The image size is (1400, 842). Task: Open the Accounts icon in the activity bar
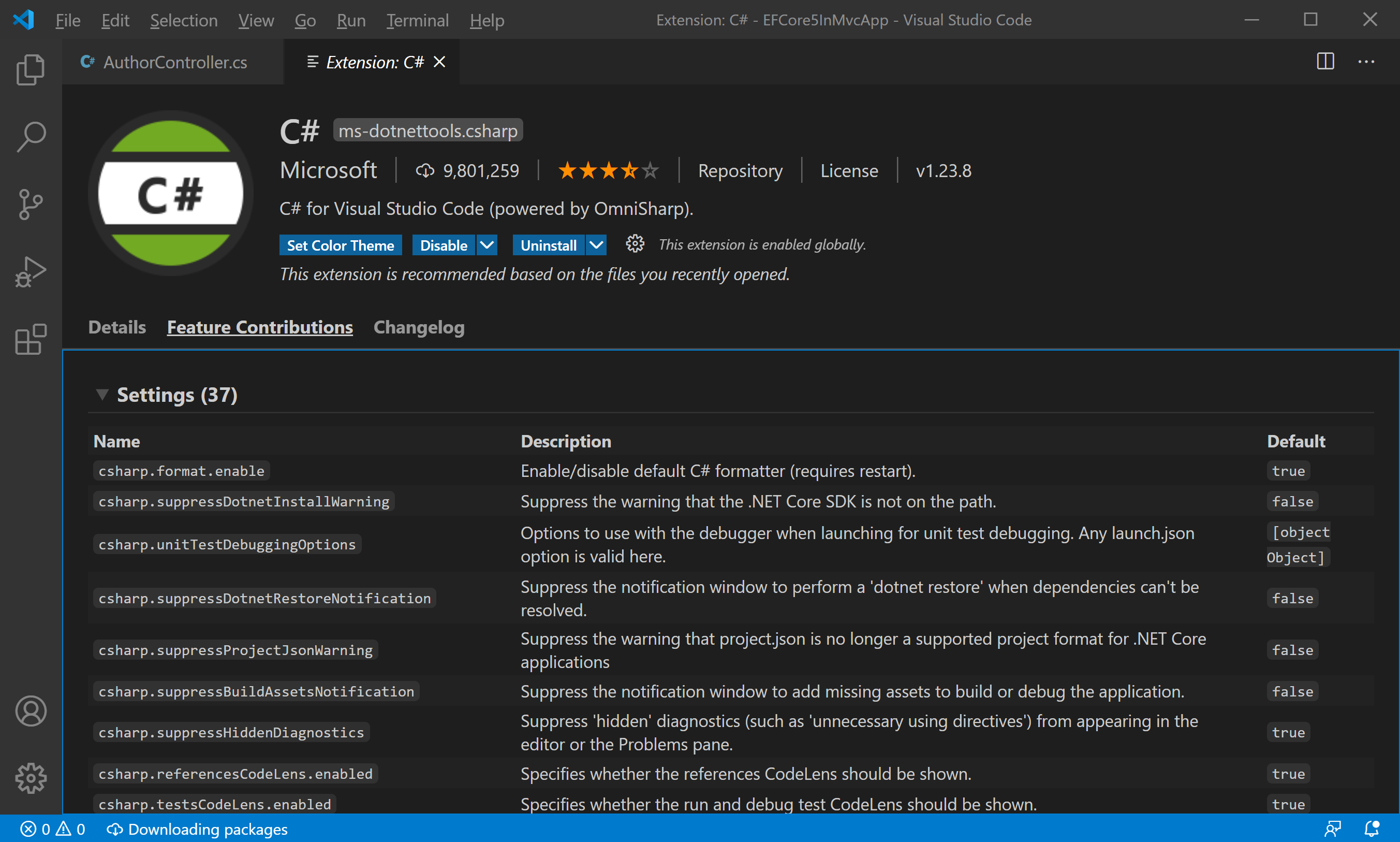31,711
